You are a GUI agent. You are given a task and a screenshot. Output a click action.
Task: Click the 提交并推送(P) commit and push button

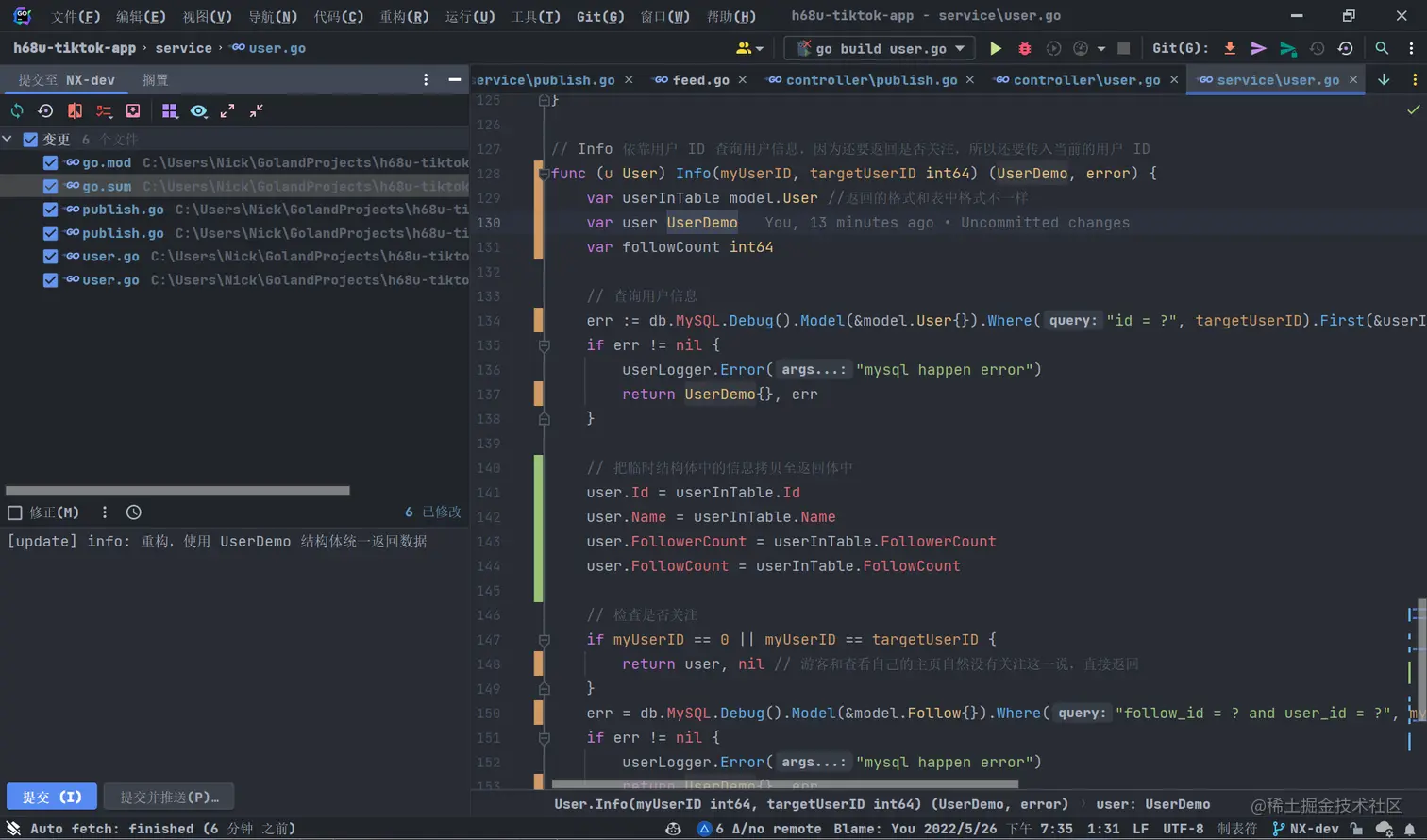point(169,797)
